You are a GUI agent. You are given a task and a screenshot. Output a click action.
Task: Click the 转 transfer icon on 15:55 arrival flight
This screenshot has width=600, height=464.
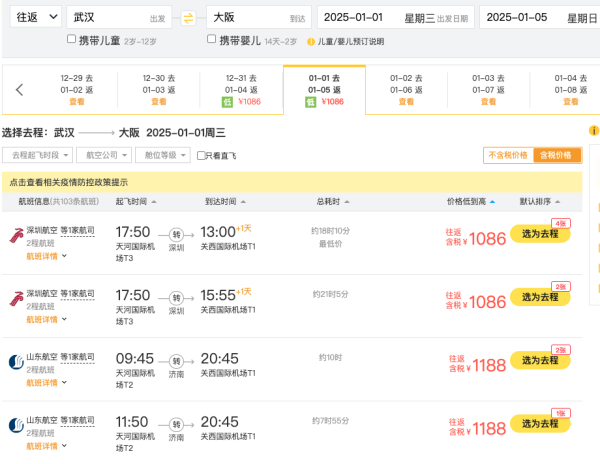(176, 298)
